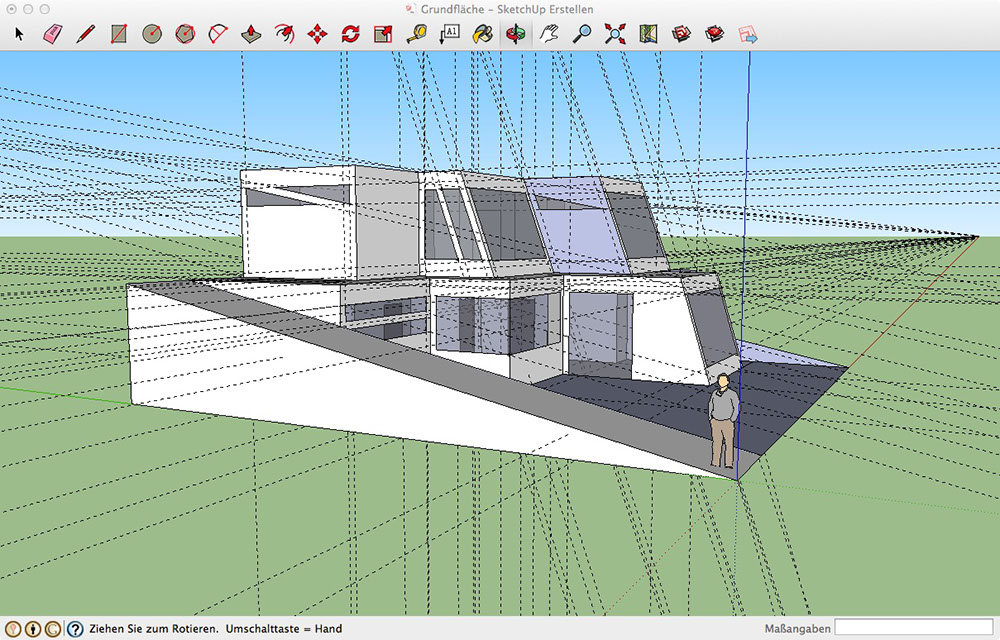Pick the pink Eraser tool
Image resolution: width=1000 pixels, height=640 pixels.
click(x=52, y=34)
